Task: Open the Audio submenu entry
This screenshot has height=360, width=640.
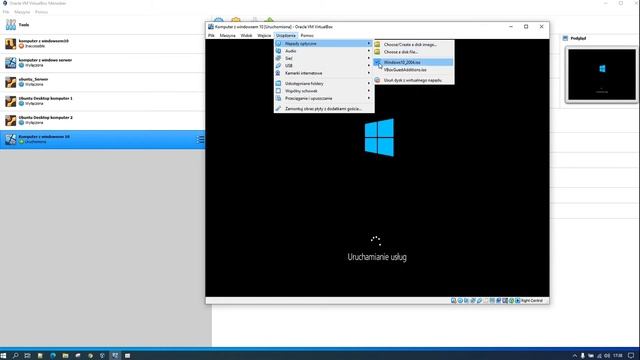Action: [324, 51]
